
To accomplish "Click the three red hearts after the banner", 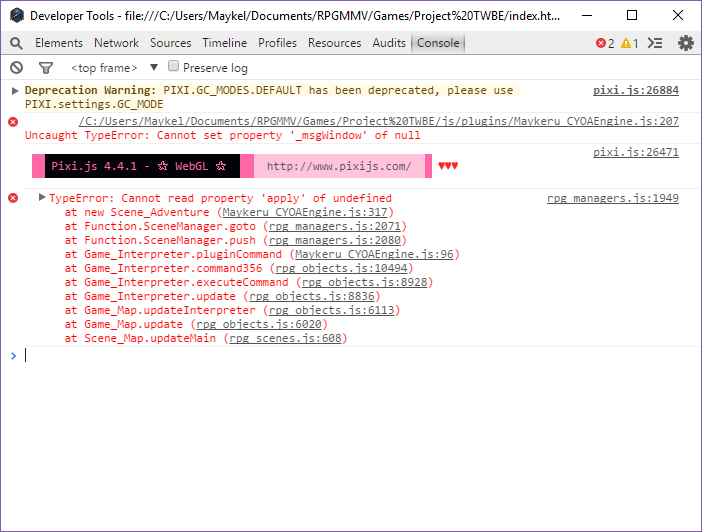I will 448,166.
